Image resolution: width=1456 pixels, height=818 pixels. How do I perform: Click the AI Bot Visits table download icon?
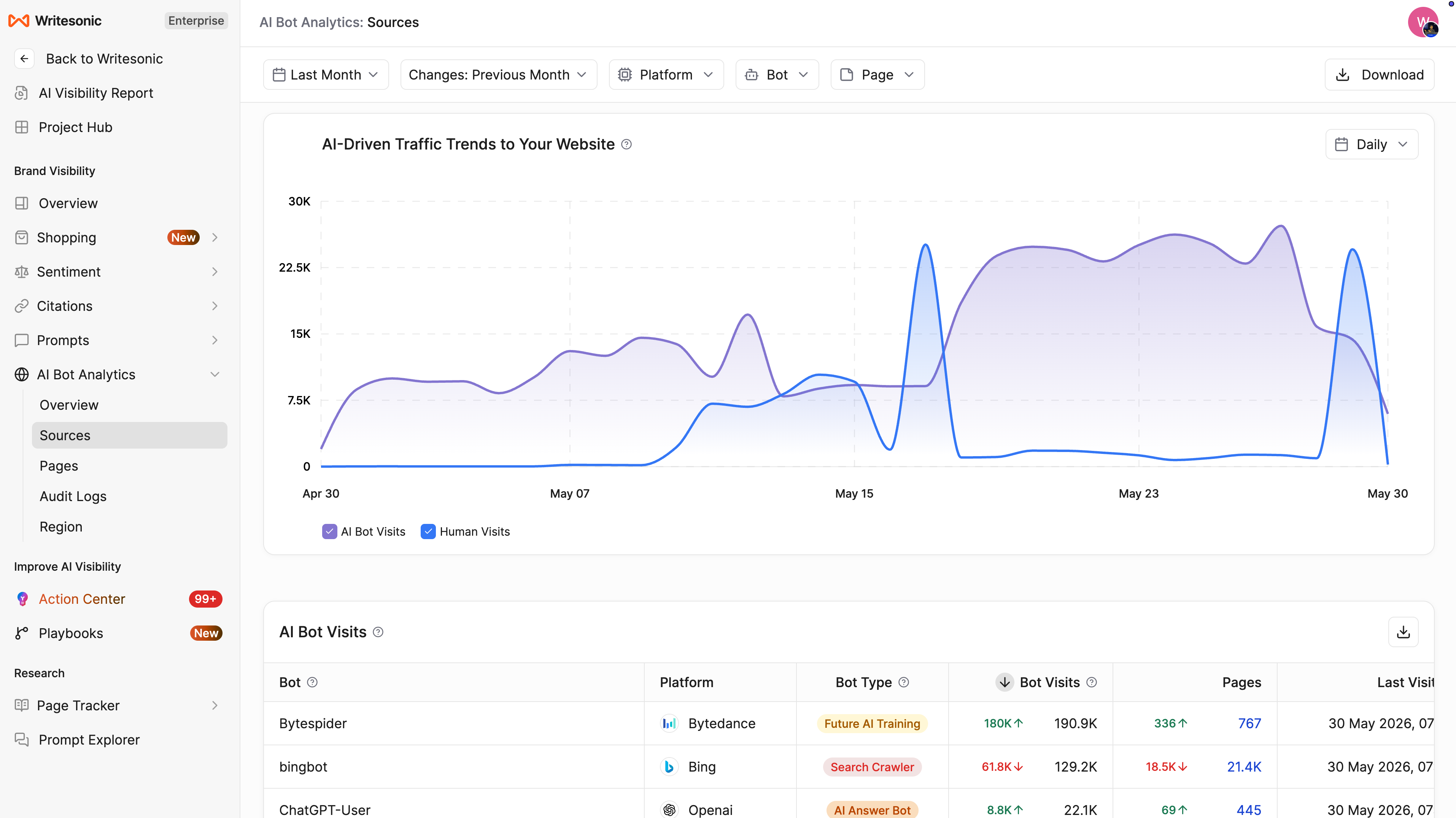[1403, 632]
